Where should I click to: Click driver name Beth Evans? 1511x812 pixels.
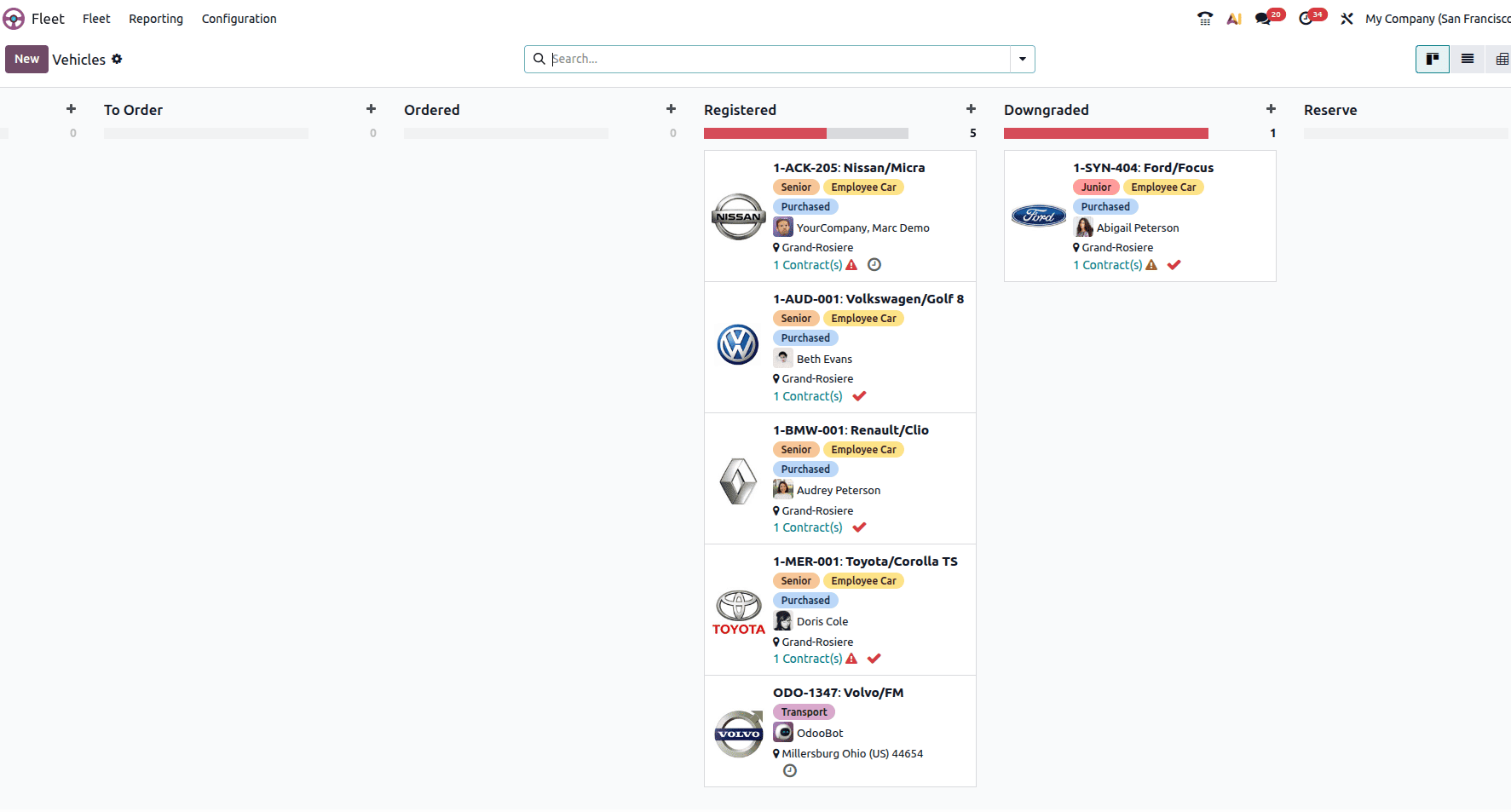pyautogui.click(x=824, y=359)
